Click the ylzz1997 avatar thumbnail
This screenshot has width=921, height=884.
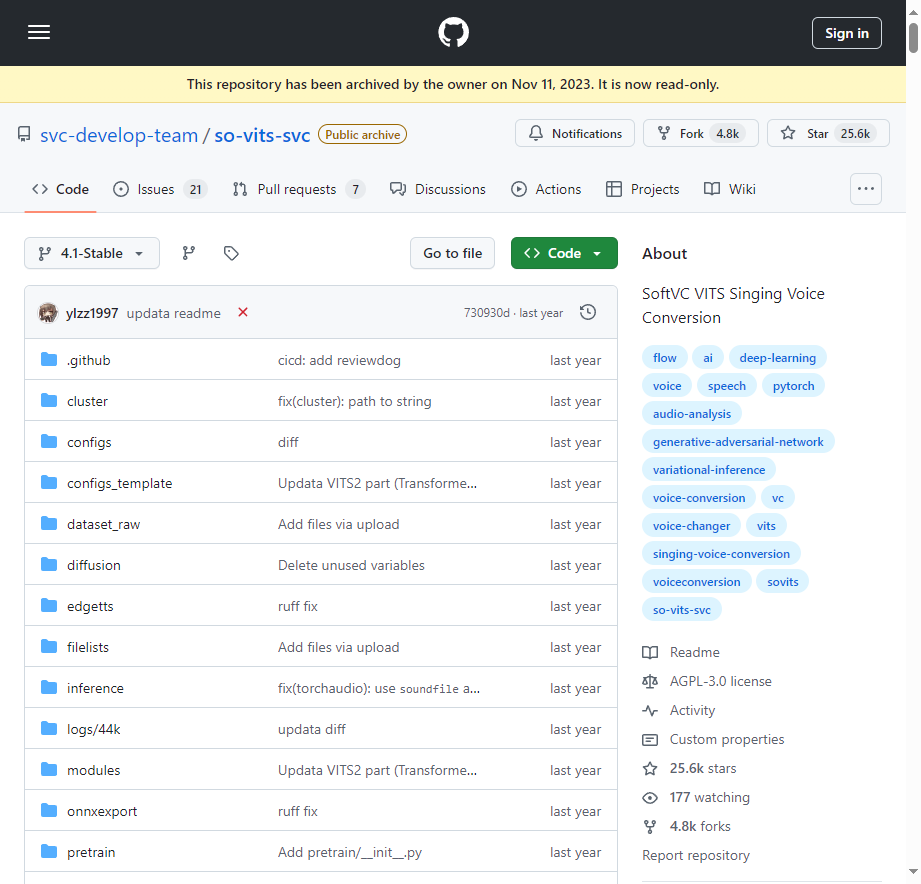pos(48,312)
